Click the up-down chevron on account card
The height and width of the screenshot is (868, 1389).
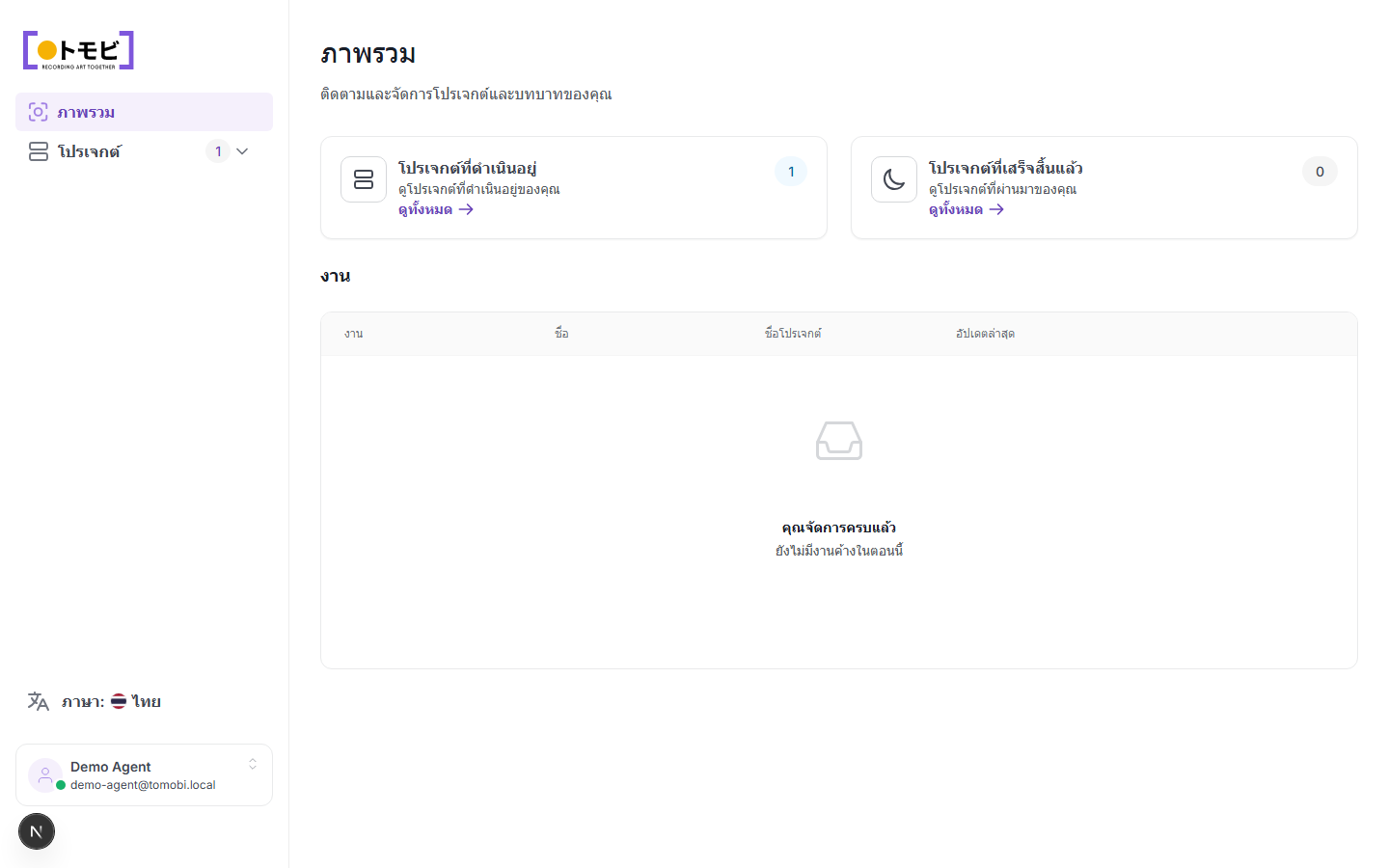[253, 764]
